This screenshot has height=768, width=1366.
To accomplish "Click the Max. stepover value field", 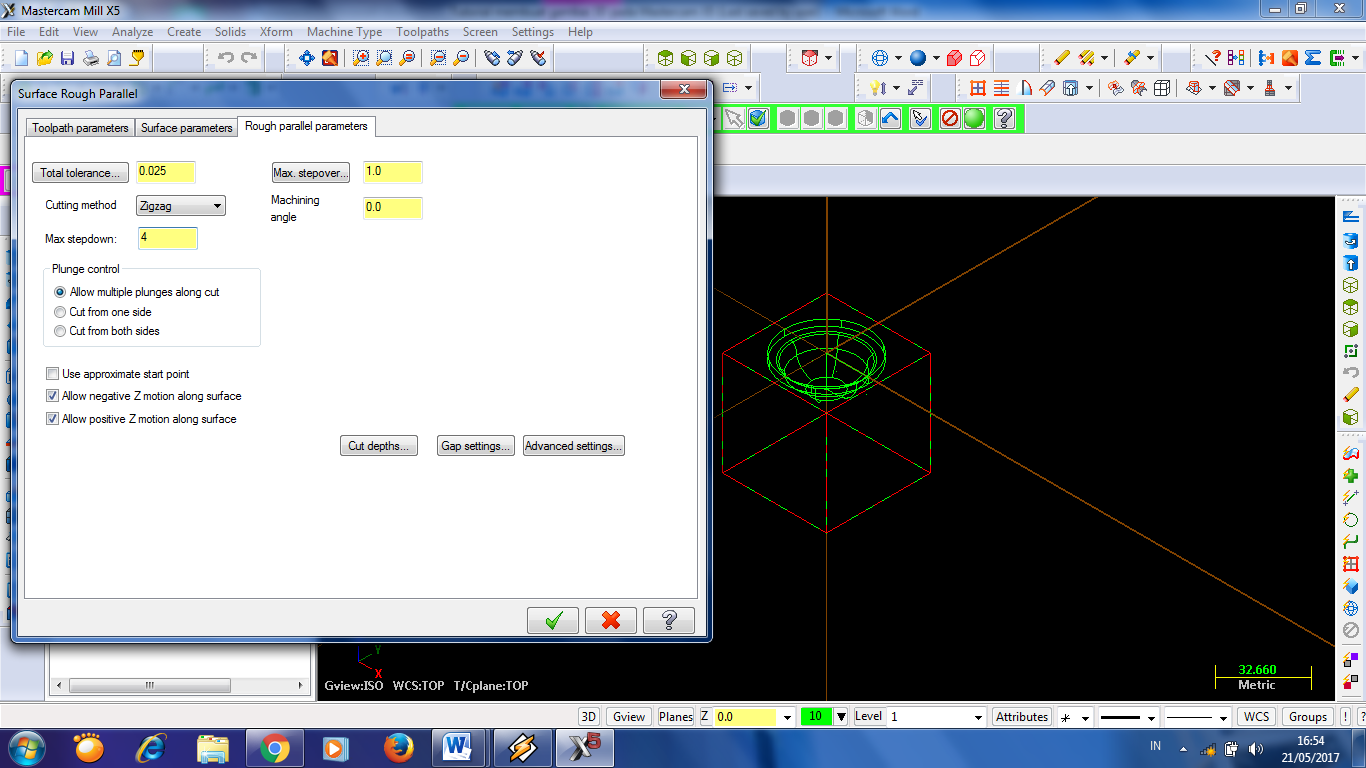I will point(393,172).
